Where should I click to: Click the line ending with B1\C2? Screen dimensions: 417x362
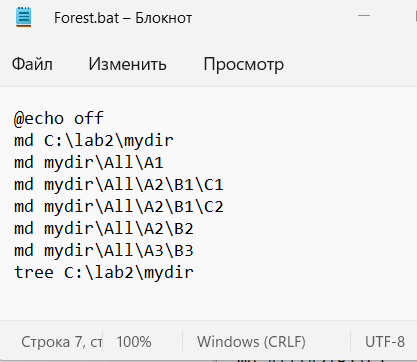click(x=119, y=206)
